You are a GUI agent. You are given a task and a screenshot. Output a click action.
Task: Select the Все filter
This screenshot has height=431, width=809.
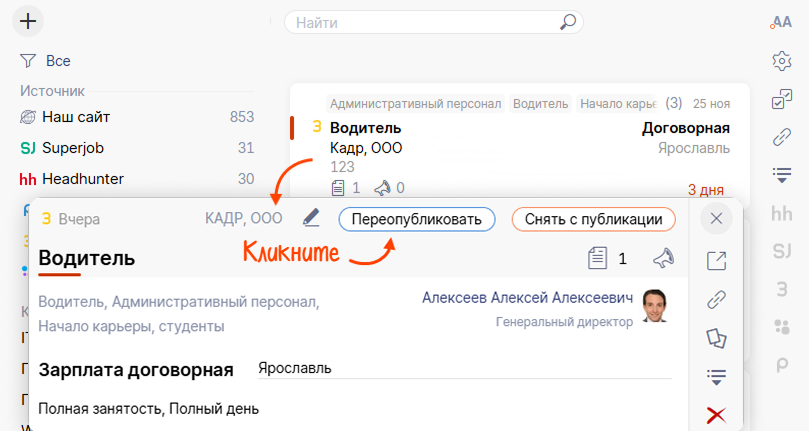[x=58, y=61]
